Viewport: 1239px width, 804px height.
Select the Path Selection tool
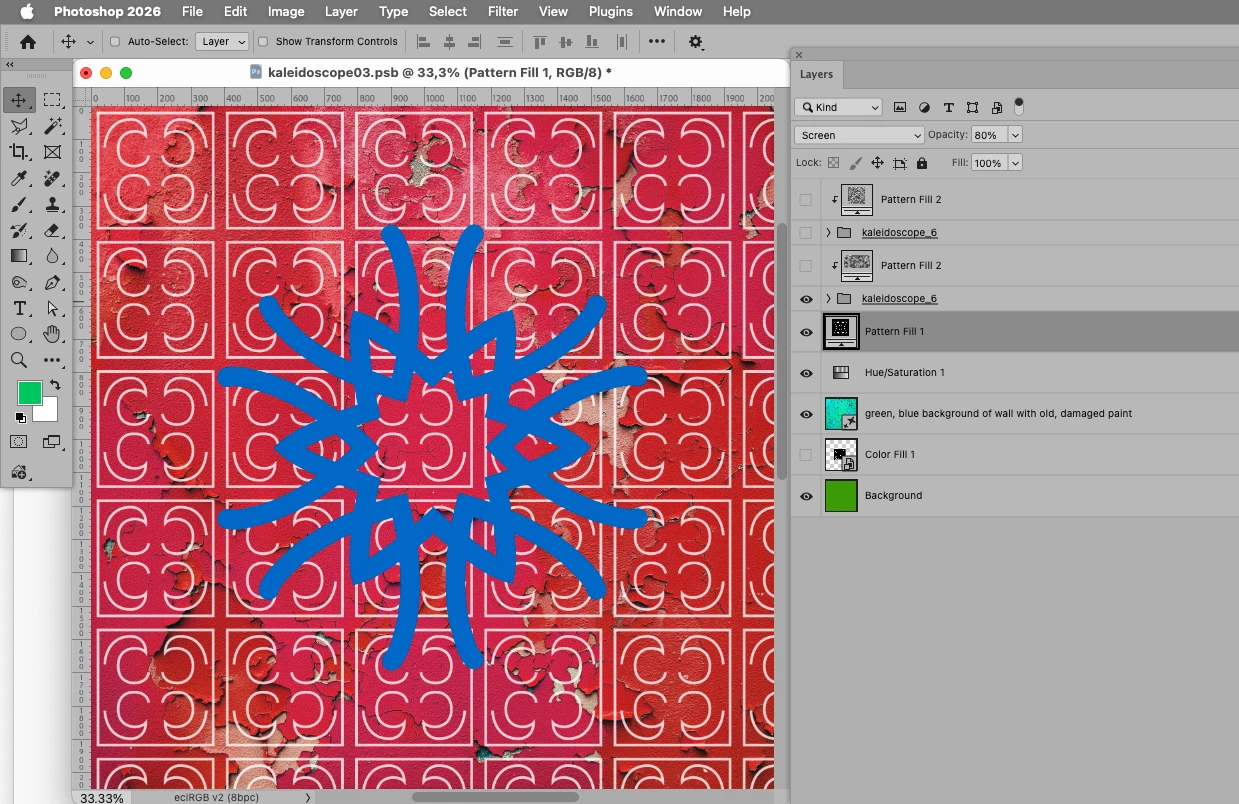(x=52, y=308)
